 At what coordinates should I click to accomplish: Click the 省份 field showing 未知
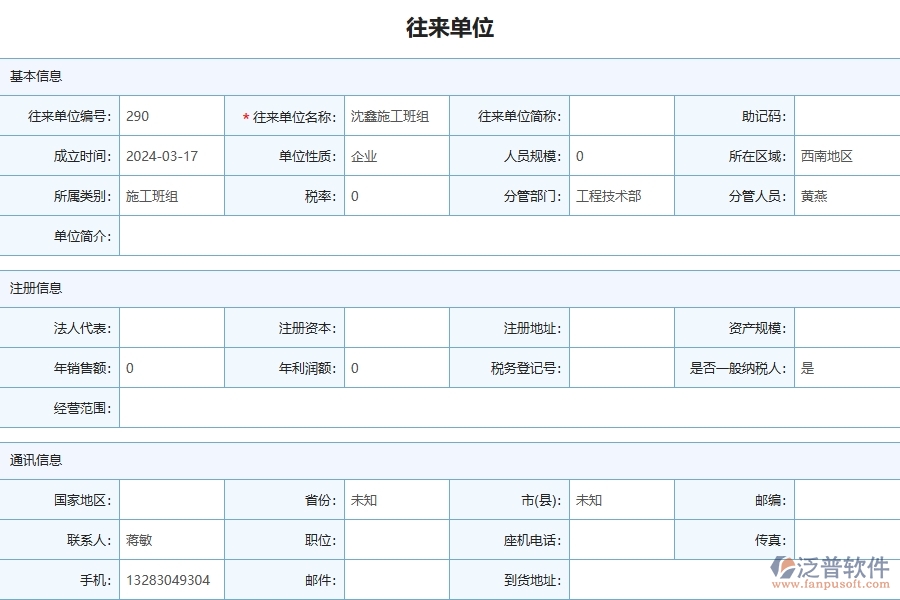tap(396, 500)
